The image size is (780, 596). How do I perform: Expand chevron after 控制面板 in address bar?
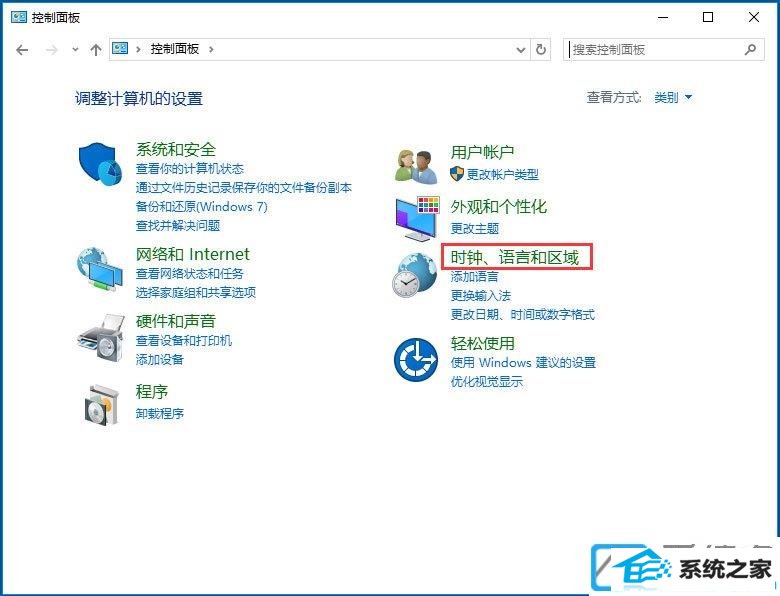[x=211, y=49]
